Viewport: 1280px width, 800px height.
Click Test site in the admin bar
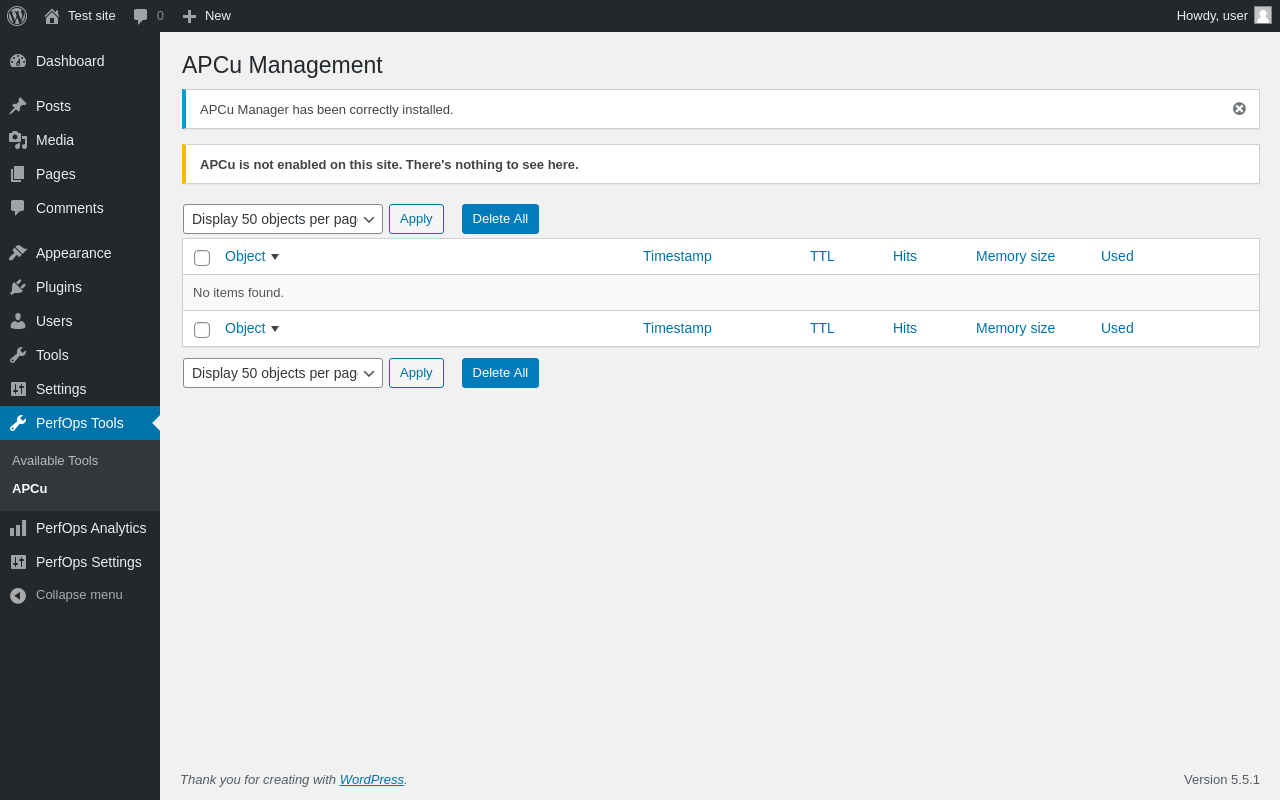(92, 16)
